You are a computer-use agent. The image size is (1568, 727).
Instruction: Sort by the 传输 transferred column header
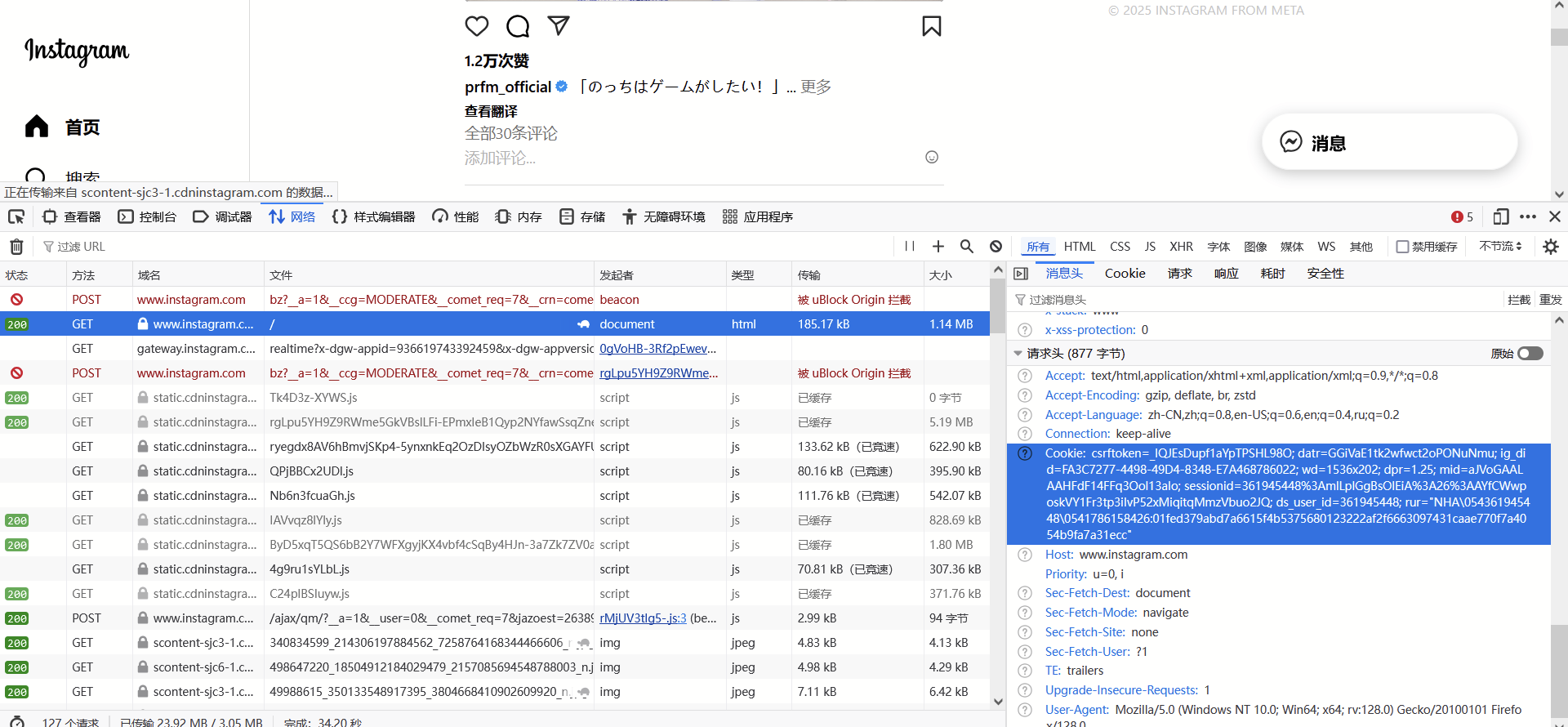[x=857, y=275]
